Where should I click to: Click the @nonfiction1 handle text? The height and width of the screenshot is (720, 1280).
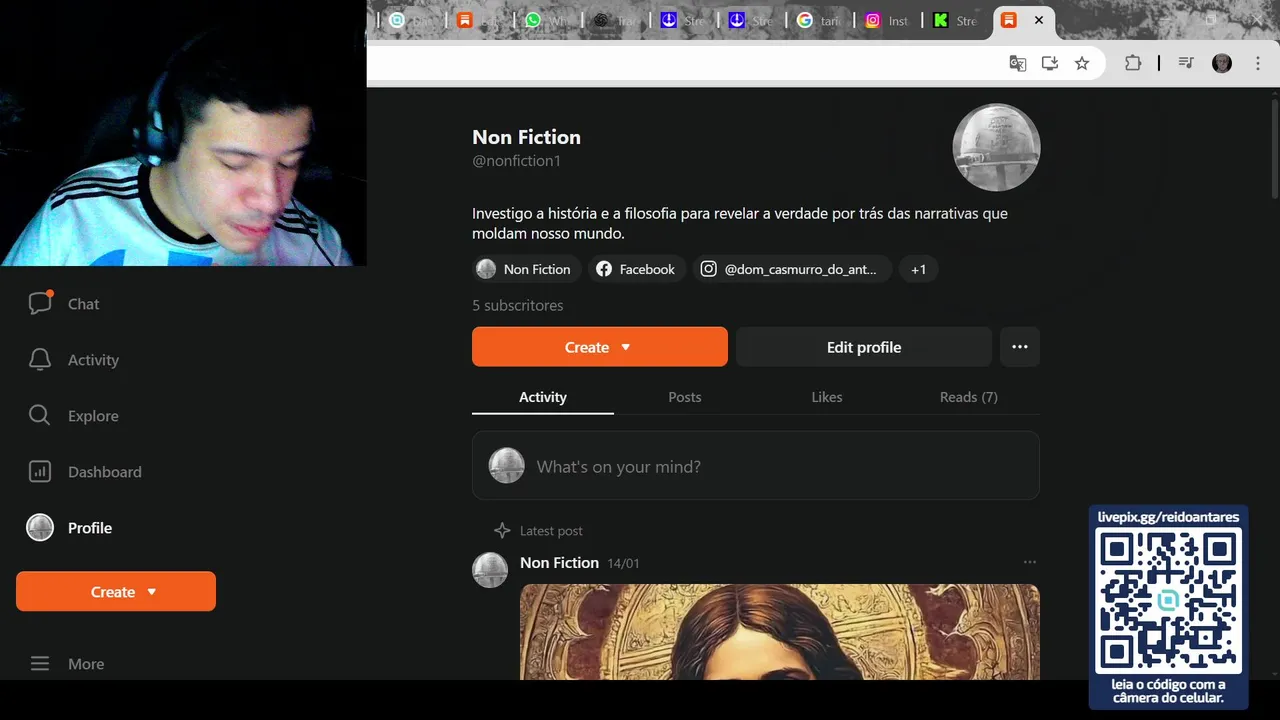point(516,161)
